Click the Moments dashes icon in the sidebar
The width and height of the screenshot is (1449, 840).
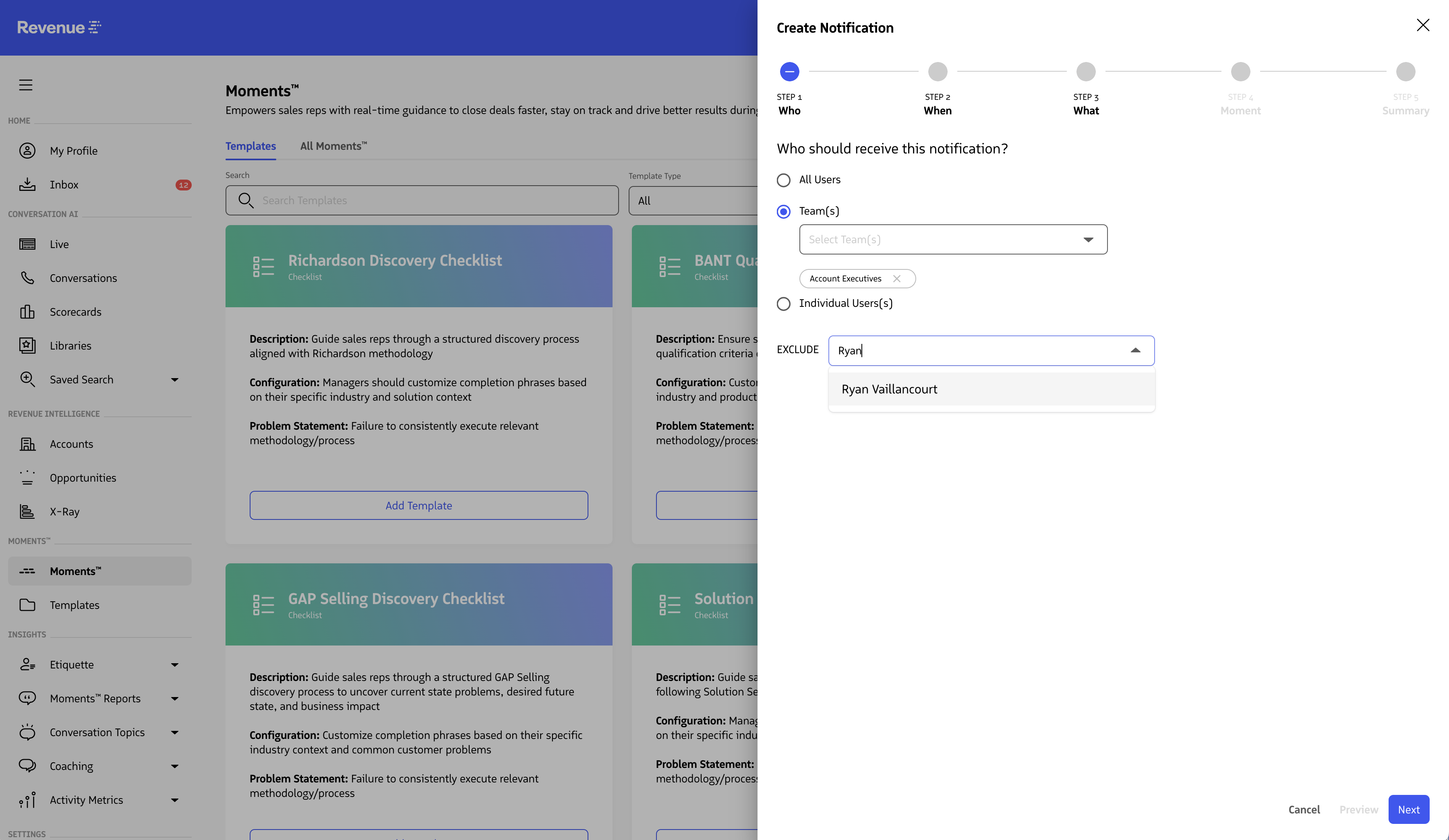[27, 571]
